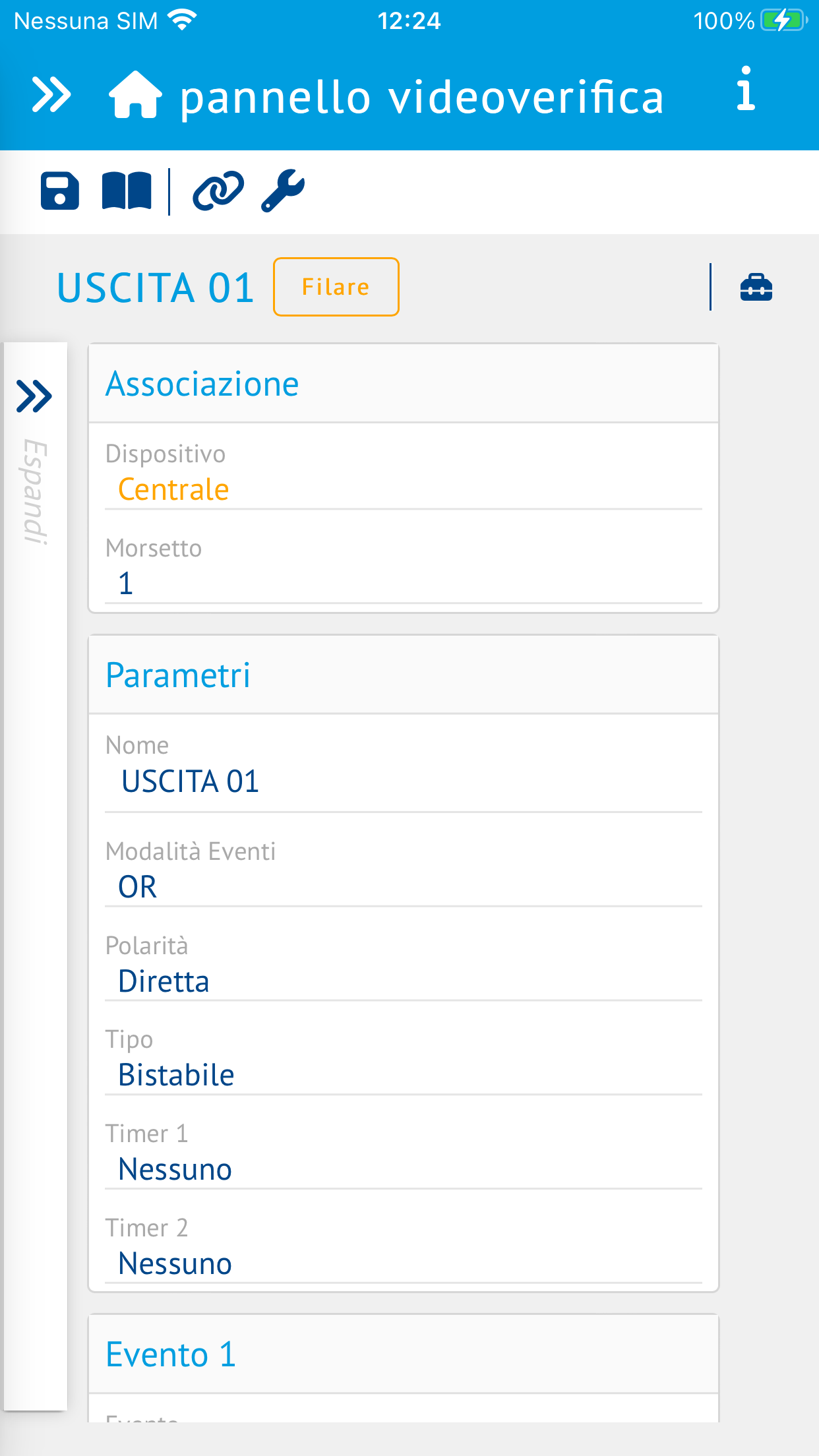This screenshot has width=819, height=1456.
Task: Open the manual book icon
Action: [127, 191]
